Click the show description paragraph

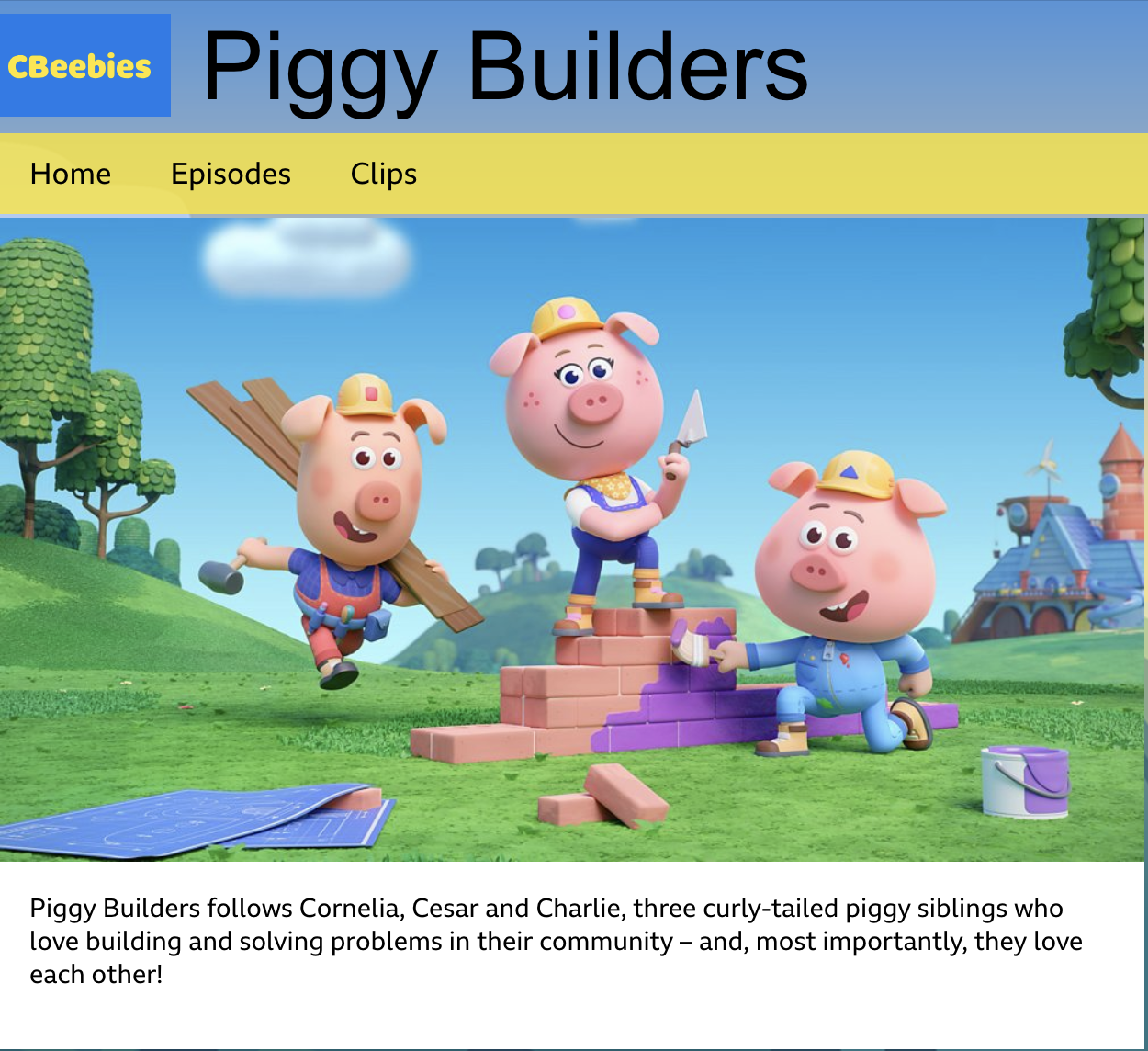(556, 941)
